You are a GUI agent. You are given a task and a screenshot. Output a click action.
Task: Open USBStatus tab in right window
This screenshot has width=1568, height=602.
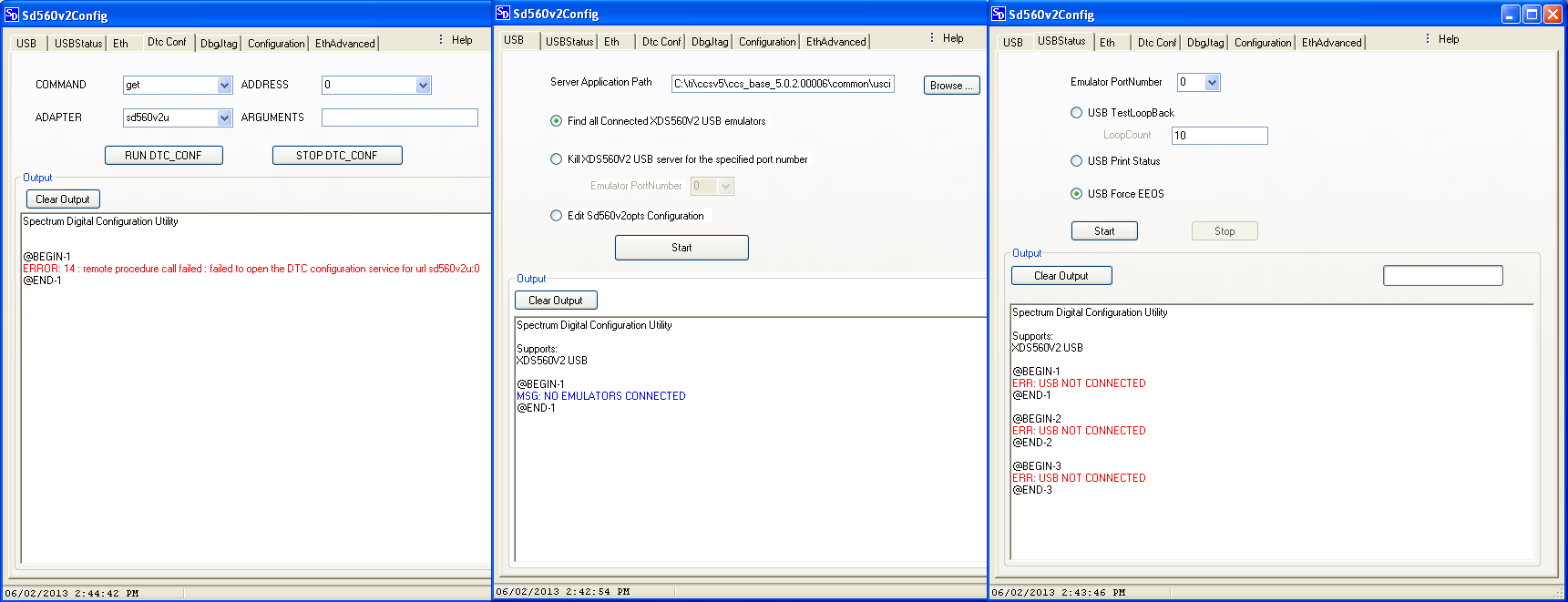coord(1061,41)
